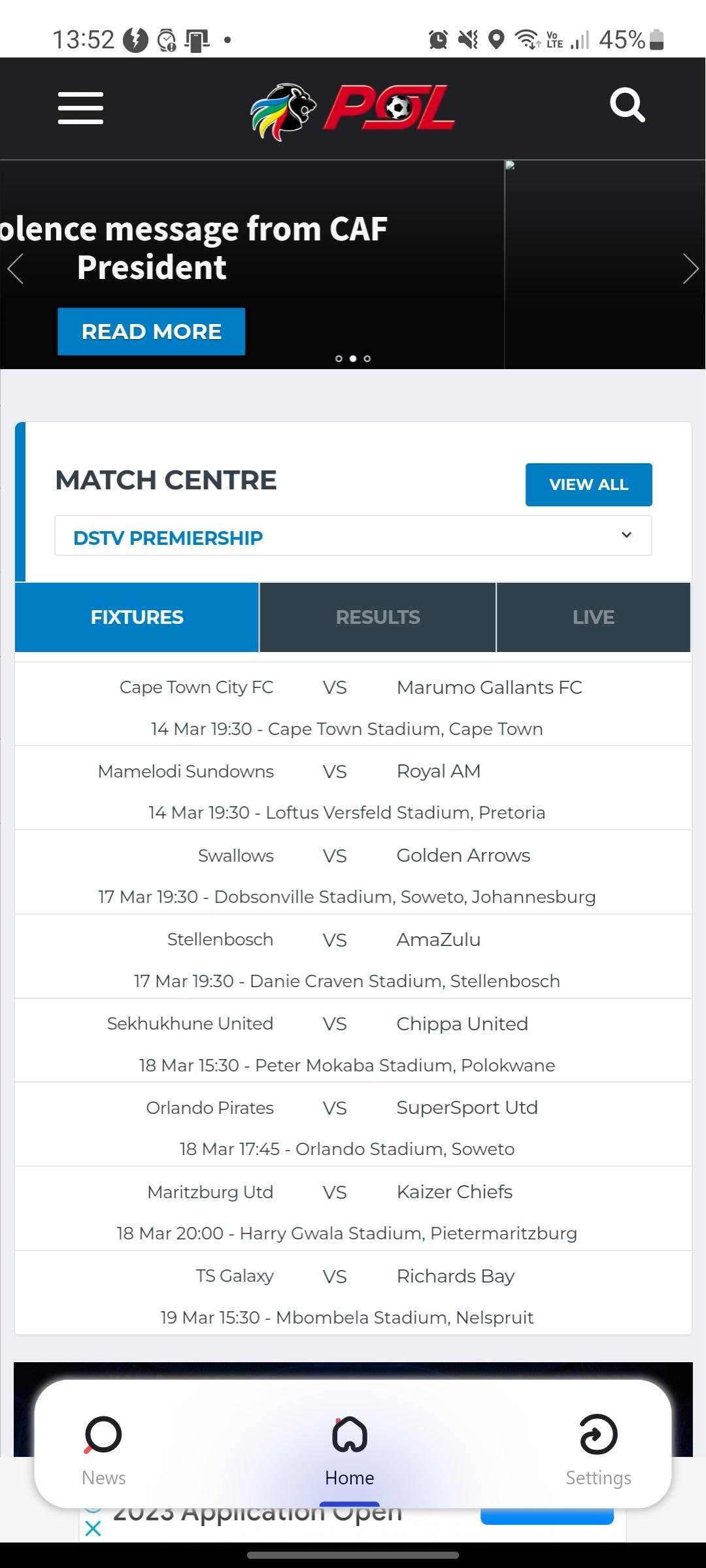Open Mamelodi Sundowns vs Royal AM fixture

coord(353,789)
